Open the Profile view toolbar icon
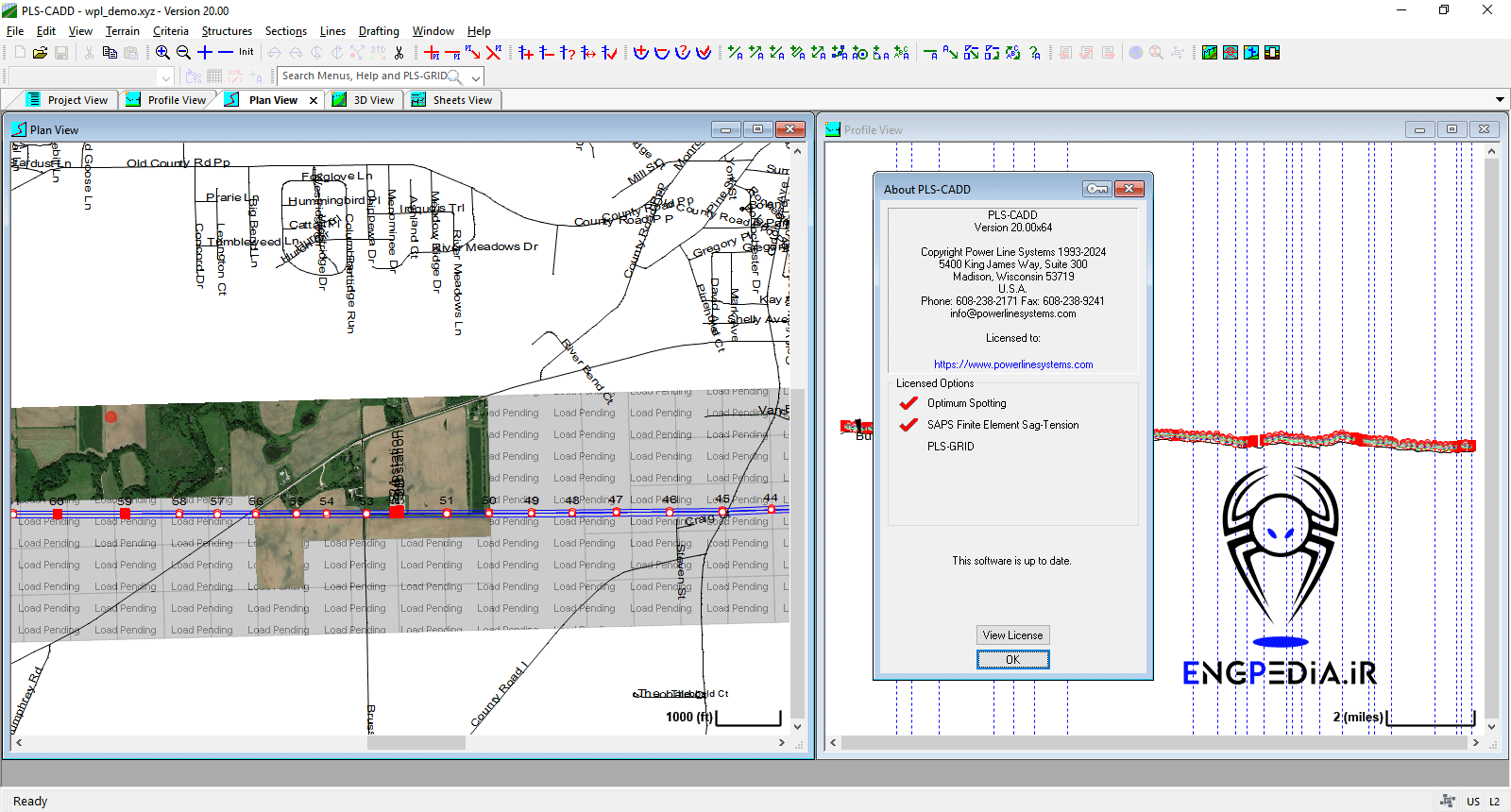1511x812 pixels. pos(1210,53)
